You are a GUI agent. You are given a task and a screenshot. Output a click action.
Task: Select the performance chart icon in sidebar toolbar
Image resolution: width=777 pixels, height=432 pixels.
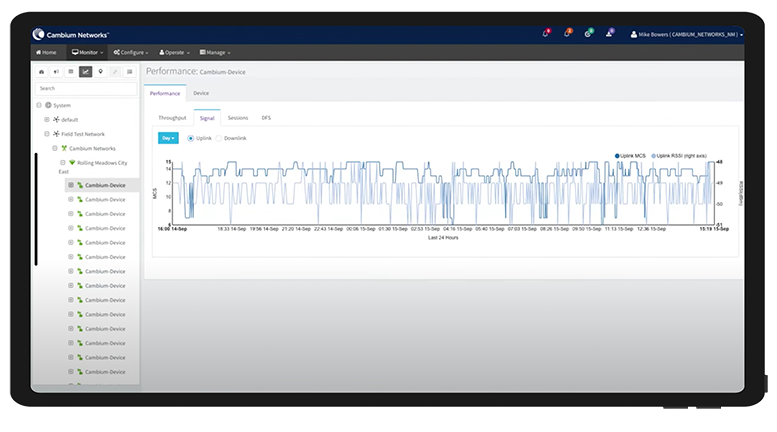pos(86,72)
